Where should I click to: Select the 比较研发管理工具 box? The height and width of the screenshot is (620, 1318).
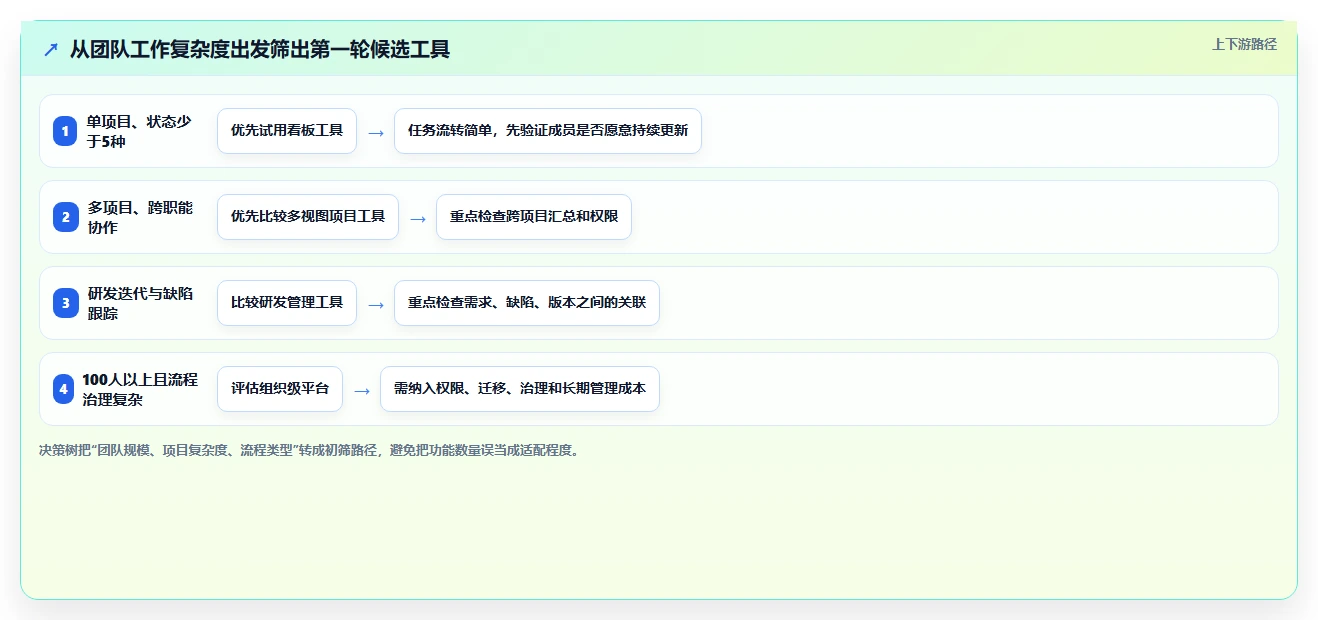[x=287, y=303]
